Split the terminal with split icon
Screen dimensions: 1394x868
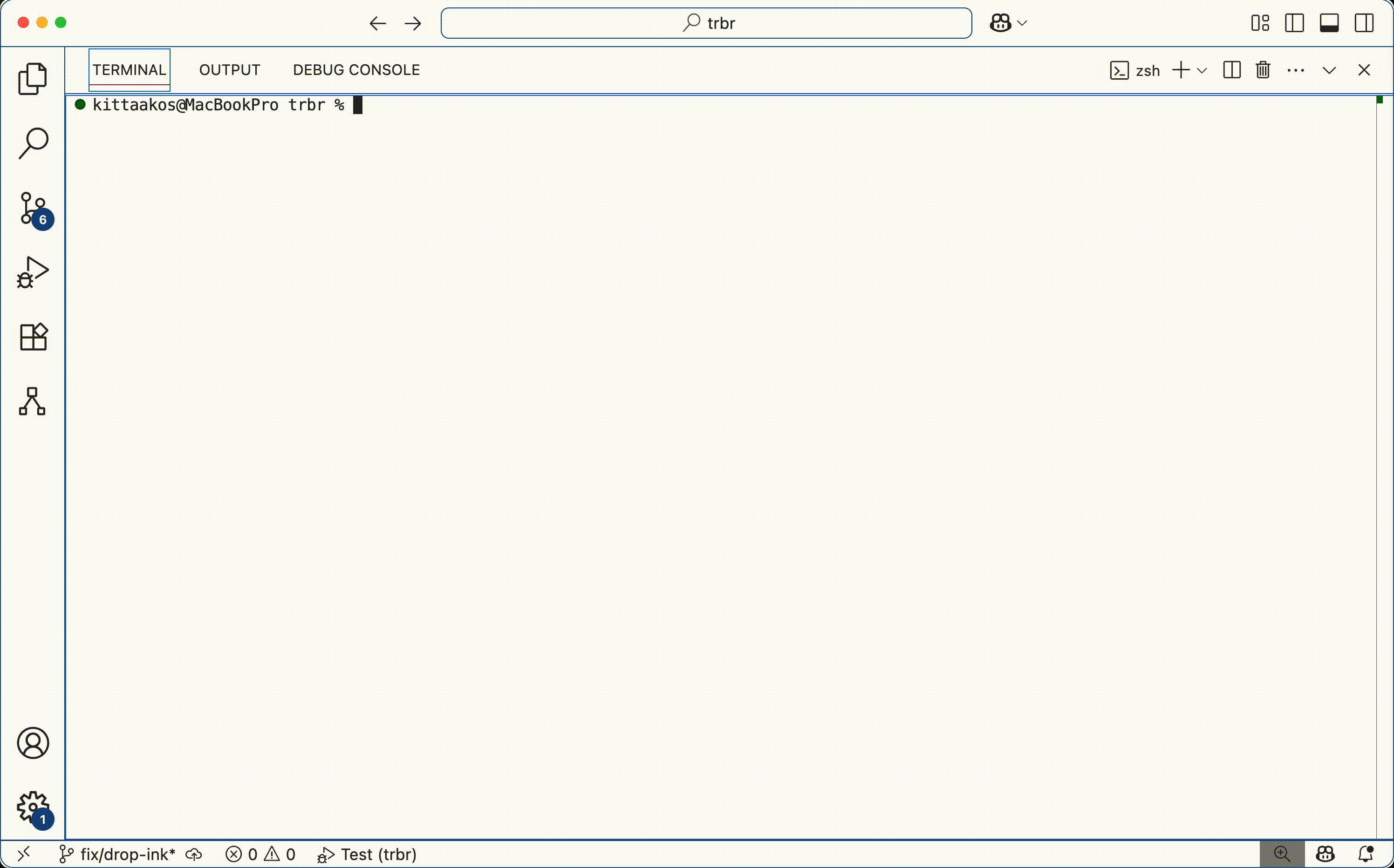[x=1231, y=70]
